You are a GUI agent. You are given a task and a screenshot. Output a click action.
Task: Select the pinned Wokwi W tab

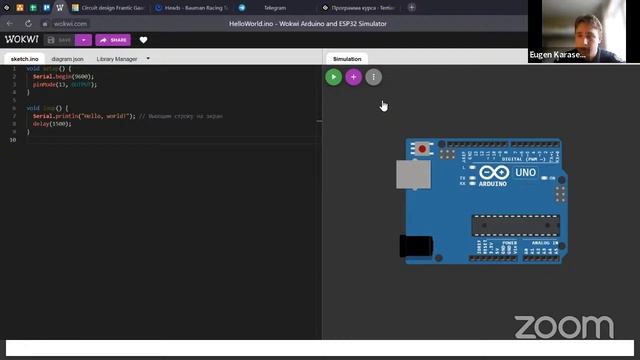pos(60,7)
